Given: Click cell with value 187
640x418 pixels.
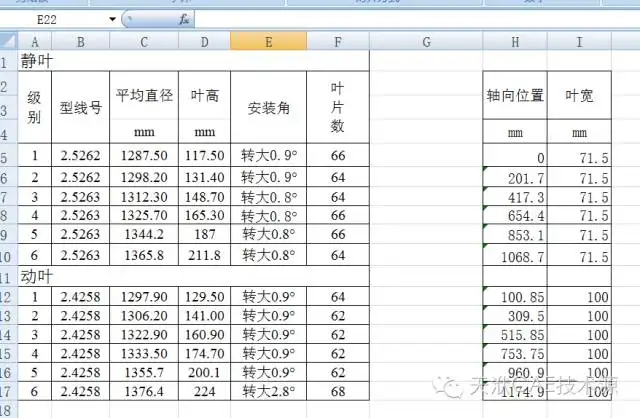Looking at the screenshot, I should click(x=204, y=234).
